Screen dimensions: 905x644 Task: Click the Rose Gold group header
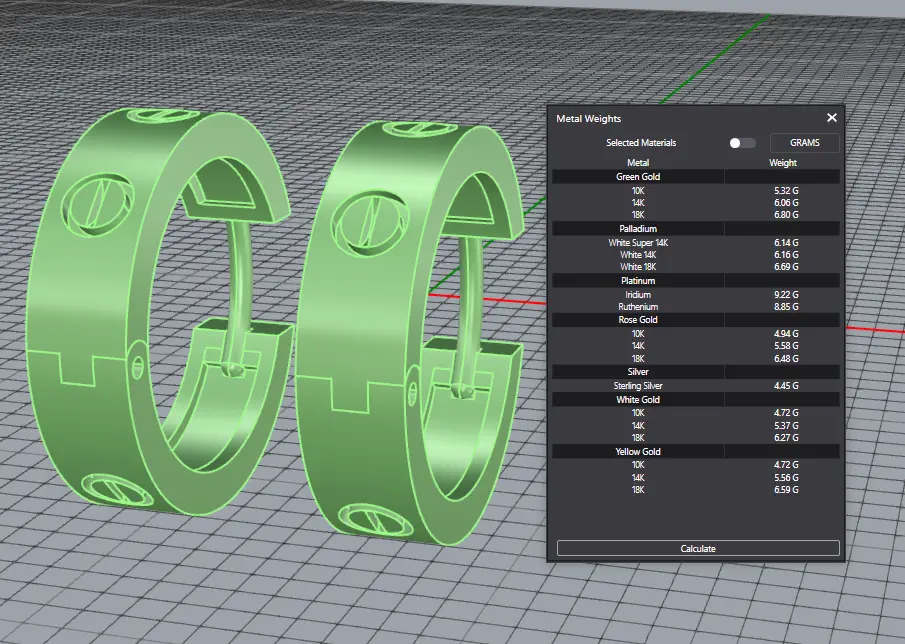point(638,320)
